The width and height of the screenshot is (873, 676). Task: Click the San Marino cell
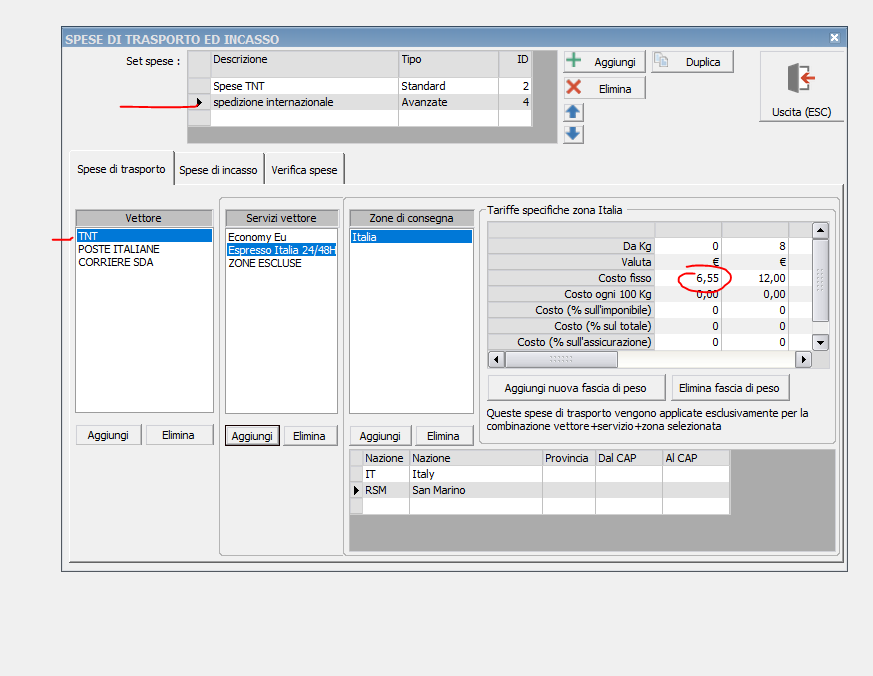476,490
